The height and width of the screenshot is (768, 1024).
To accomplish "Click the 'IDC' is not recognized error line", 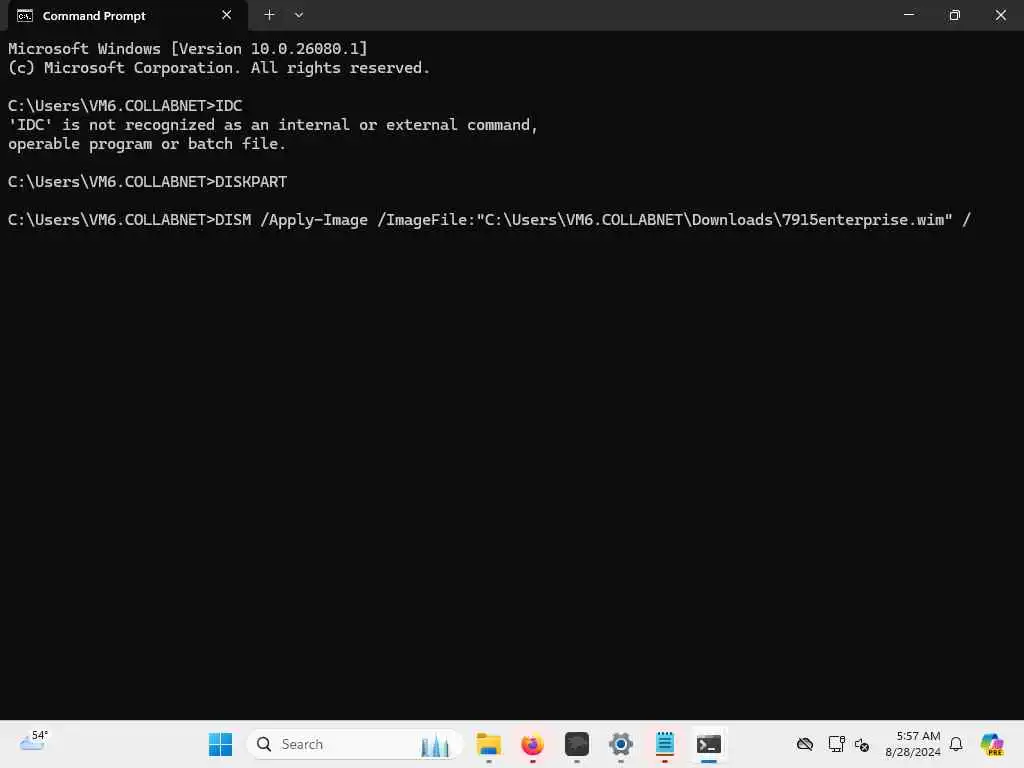I will coord(273,125).
